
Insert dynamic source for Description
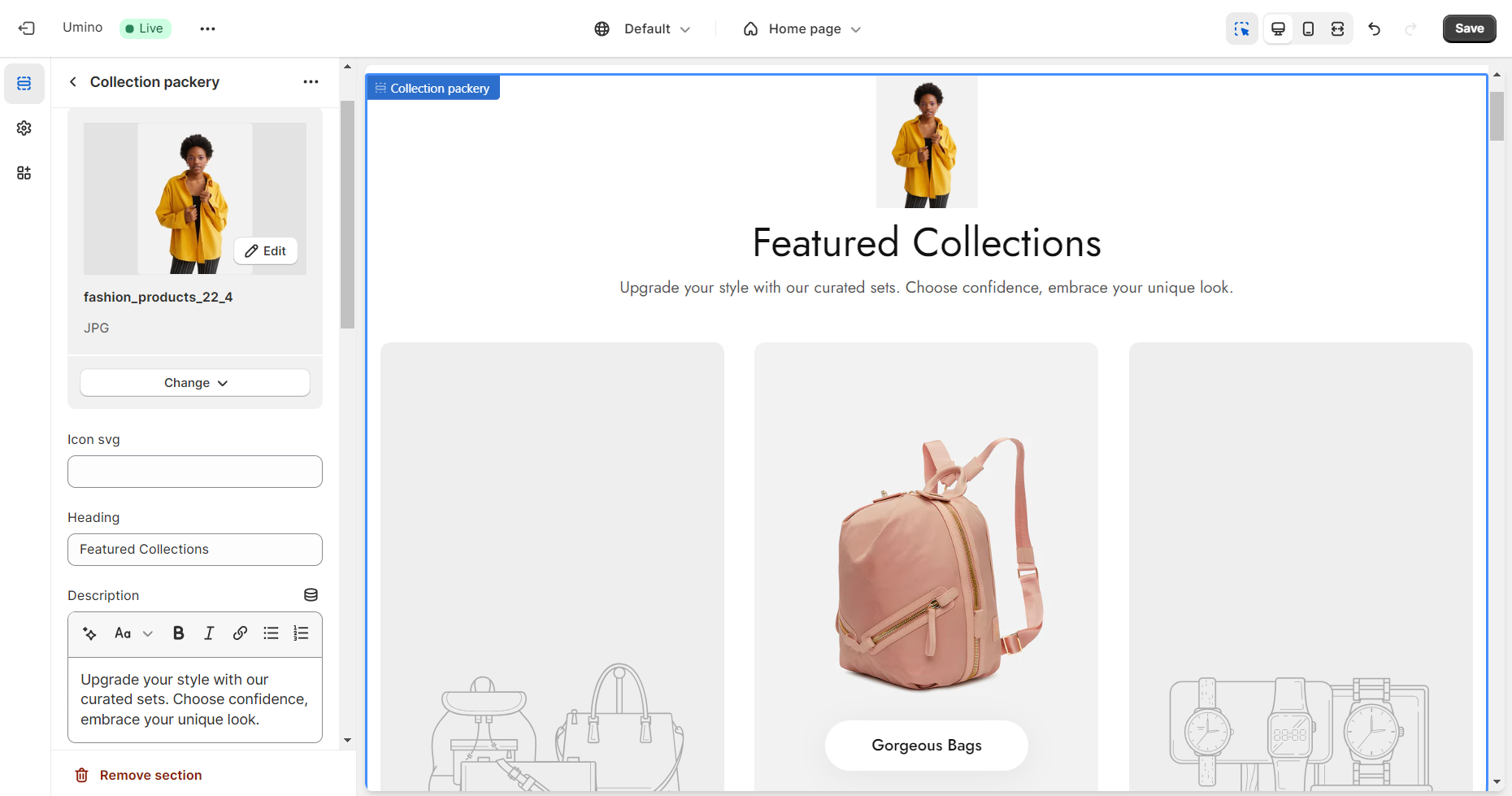pyautogui.click(x=311, y=595)
